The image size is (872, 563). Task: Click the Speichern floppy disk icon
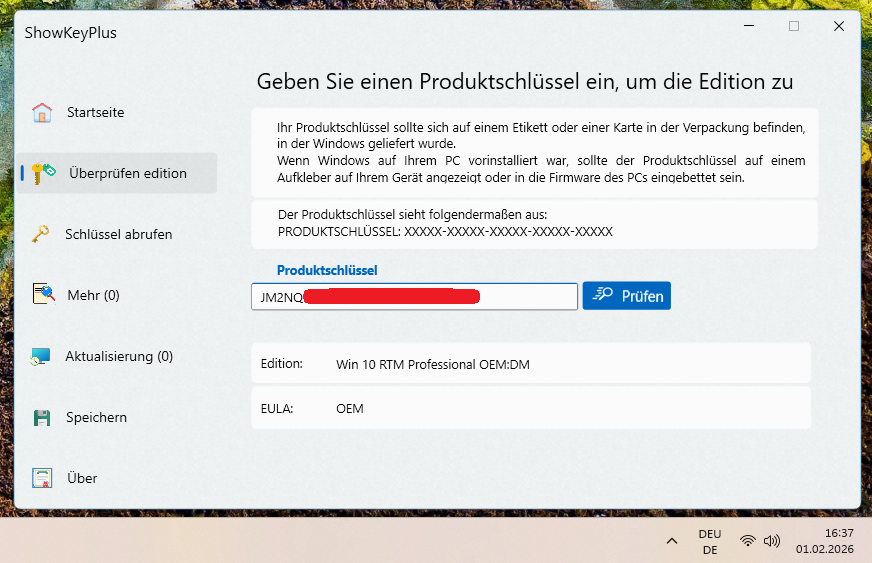click(x=42, y=417)
